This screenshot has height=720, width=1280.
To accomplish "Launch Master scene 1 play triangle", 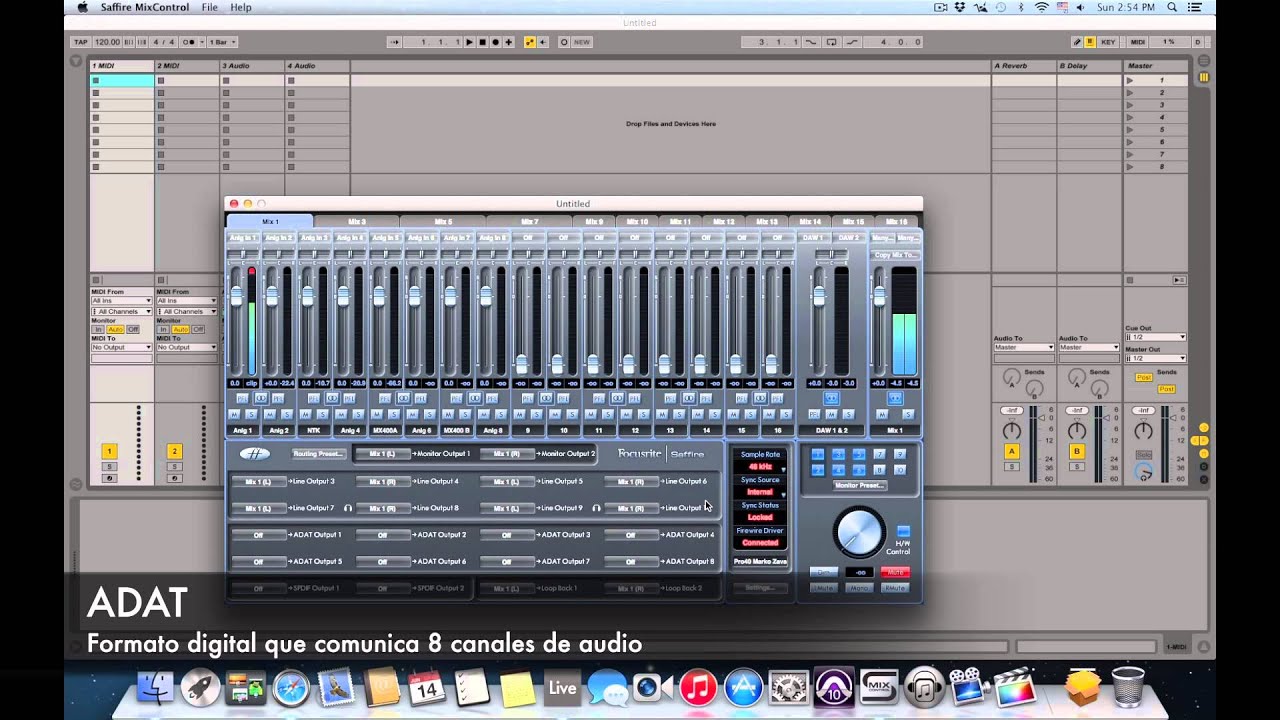I will (1130, 80).
